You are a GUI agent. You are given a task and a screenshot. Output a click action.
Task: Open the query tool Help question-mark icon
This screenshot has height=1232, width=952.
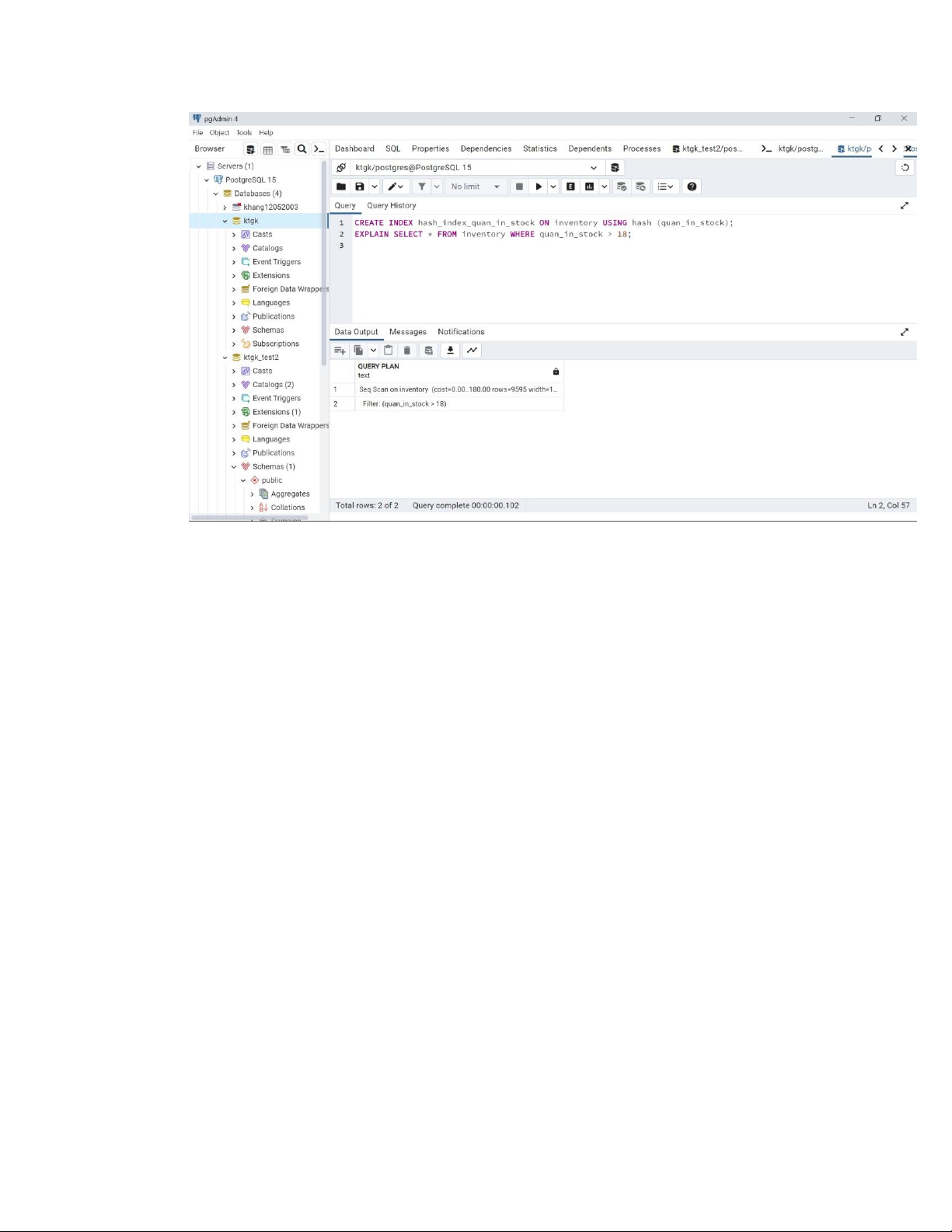click(x=692, y=187)
